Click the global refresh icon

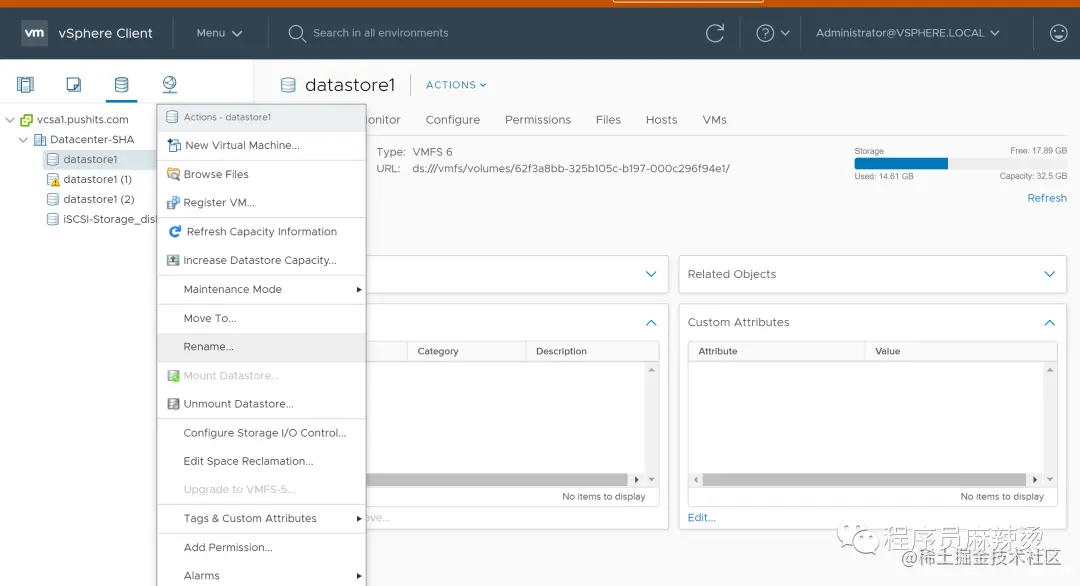pos(715,33)
